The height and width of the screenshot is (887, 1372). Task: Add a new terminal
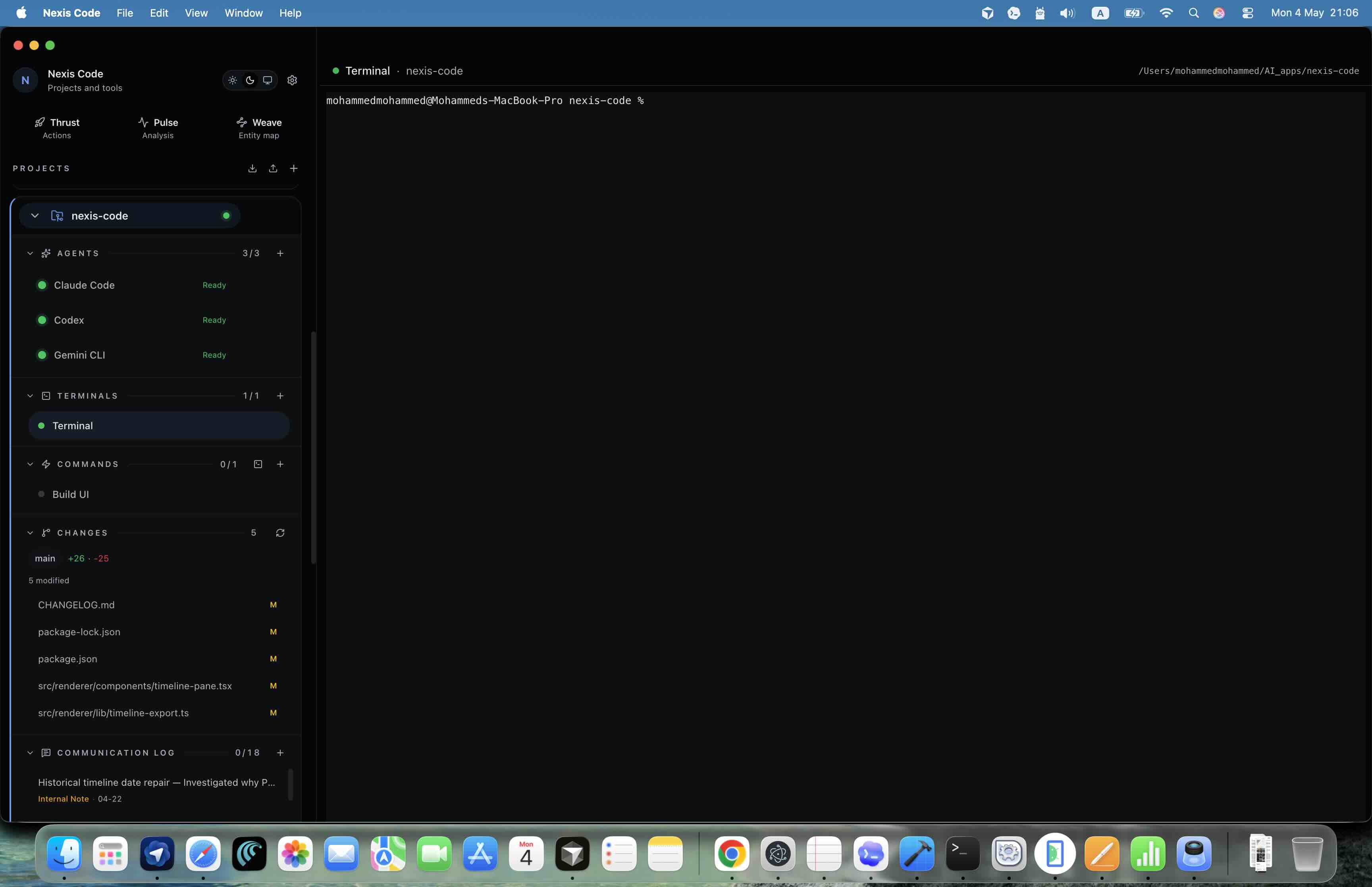(280, 396)
